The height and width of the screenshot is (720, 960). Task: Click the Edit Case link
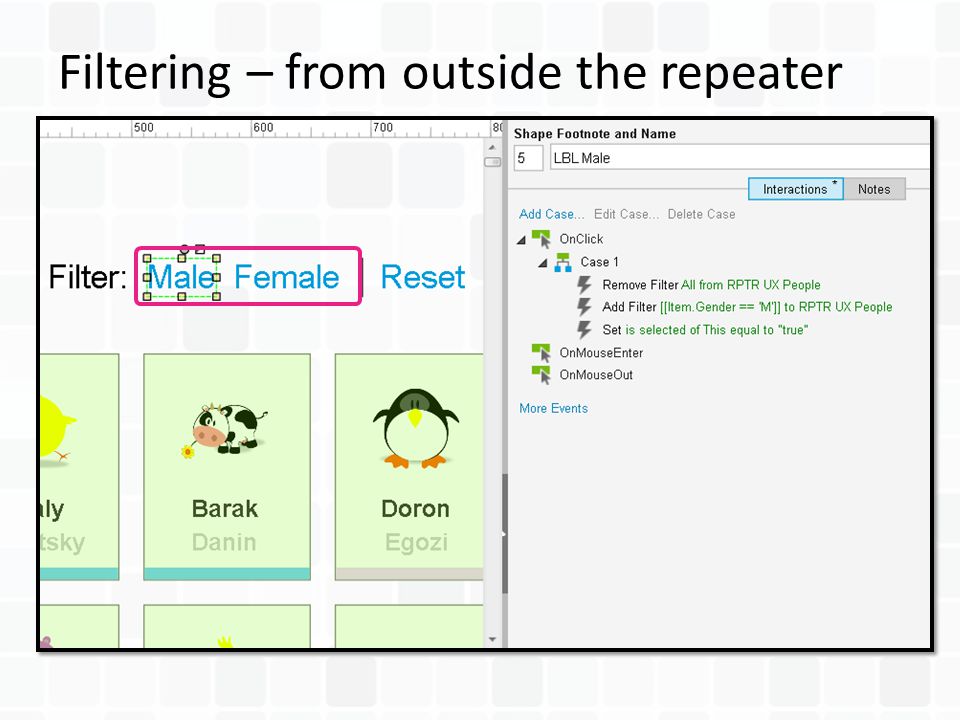pos(626,214)
